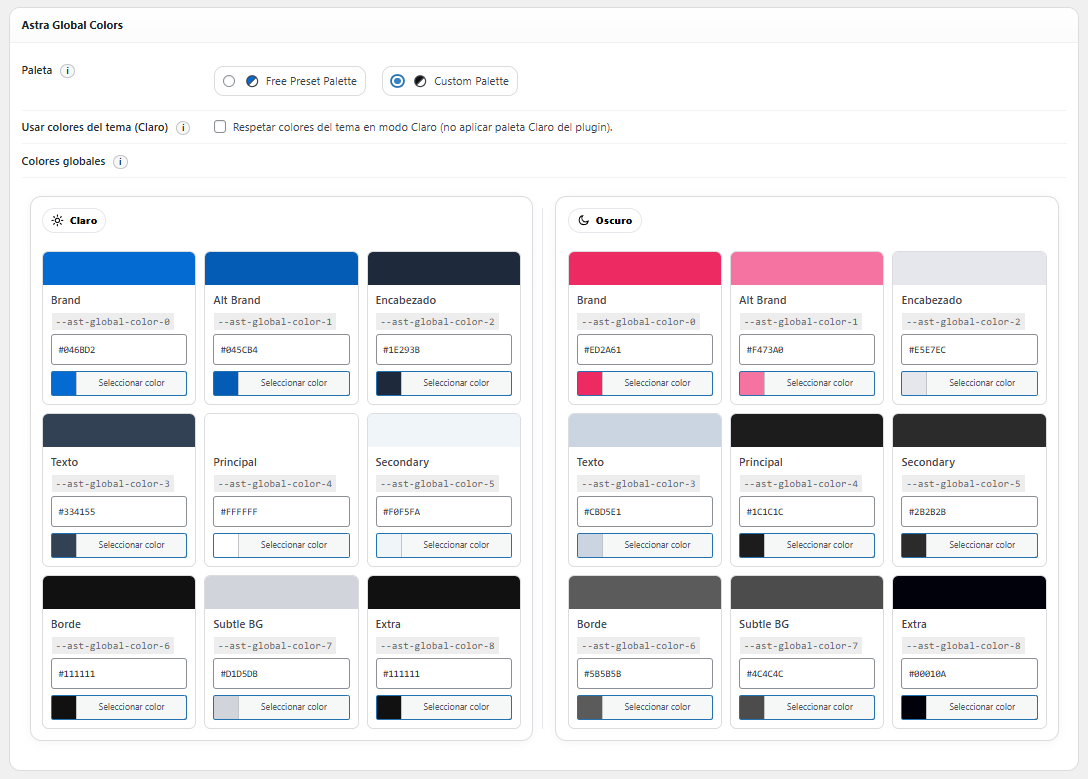The width and height of the screenshot is (1088, 779).
Task: Click the hex field containing #E5E7EC
Action: [969, 350]
